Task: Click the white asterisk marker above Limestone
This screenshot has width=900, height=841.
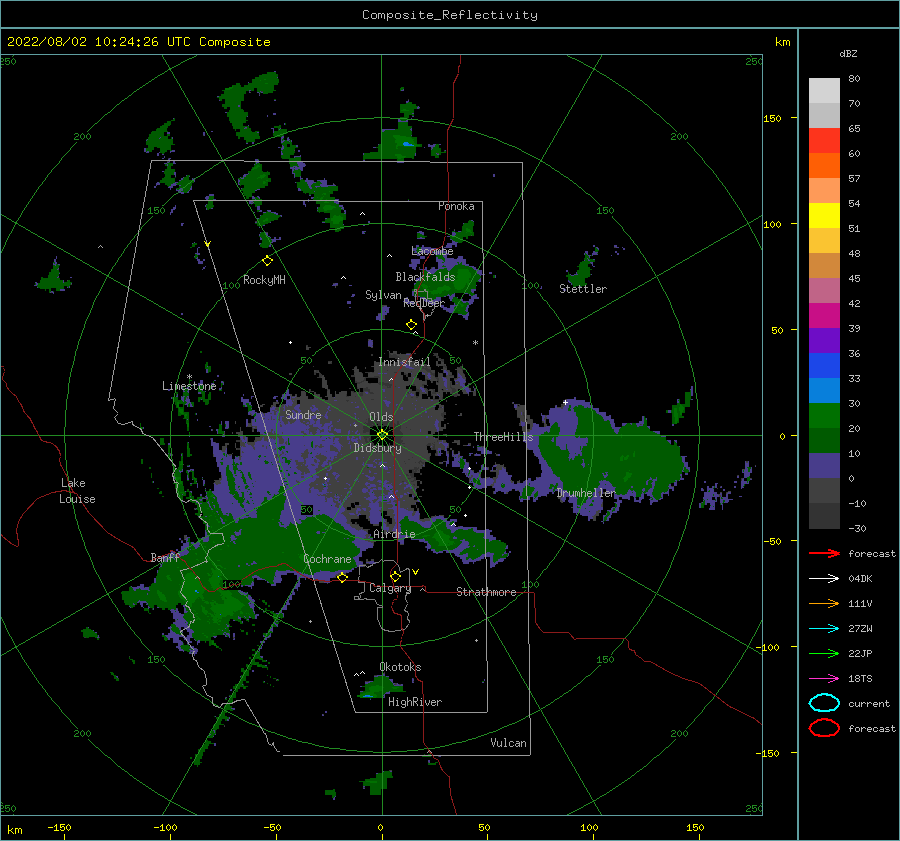Action: [x=189, y=377]
